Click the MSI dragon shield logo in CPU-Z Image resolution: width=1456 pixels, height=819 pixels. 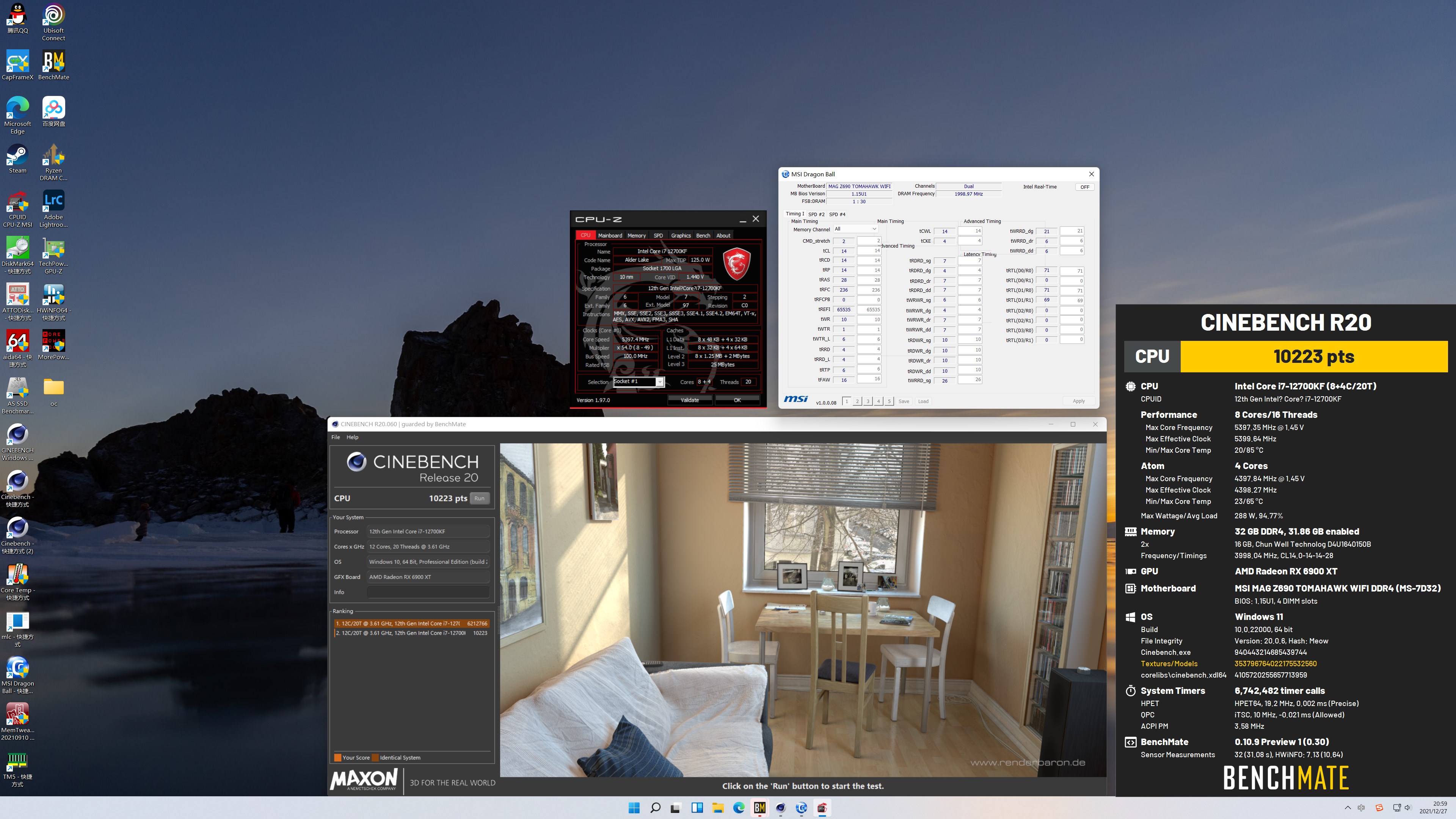(736, 264)
